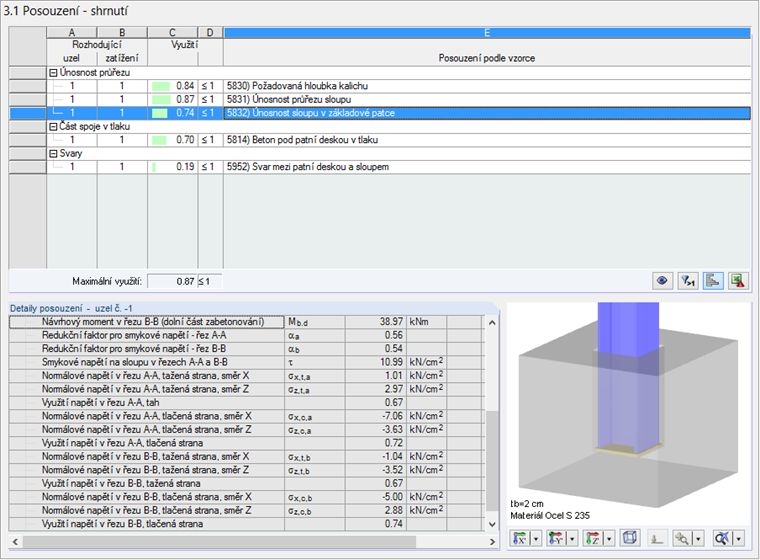
Task: Show isometric 3D cube view
Action: (630, 538)
